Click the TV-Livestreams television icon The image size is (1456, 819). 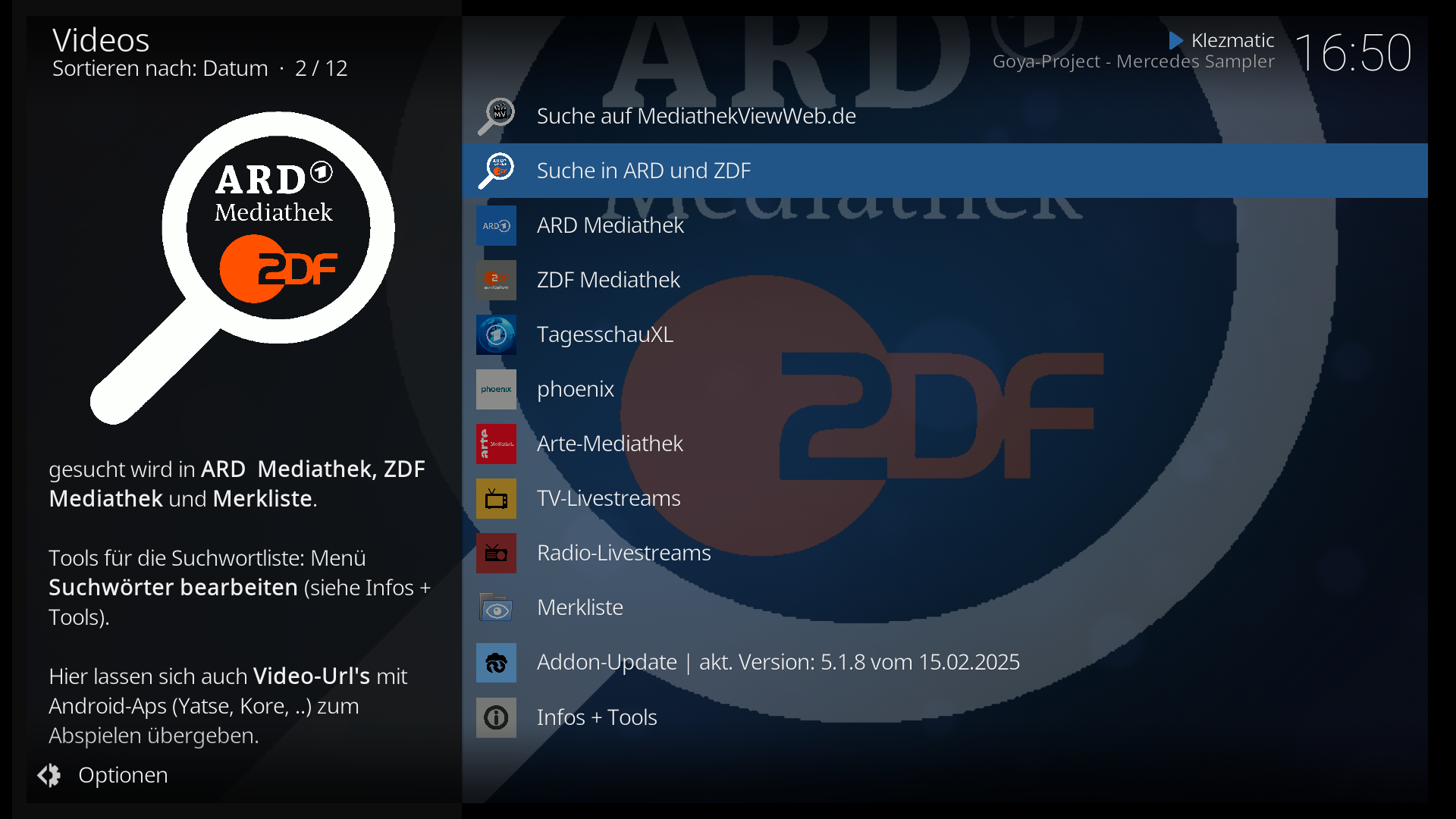pyautogui.click(x=496, y=498)
